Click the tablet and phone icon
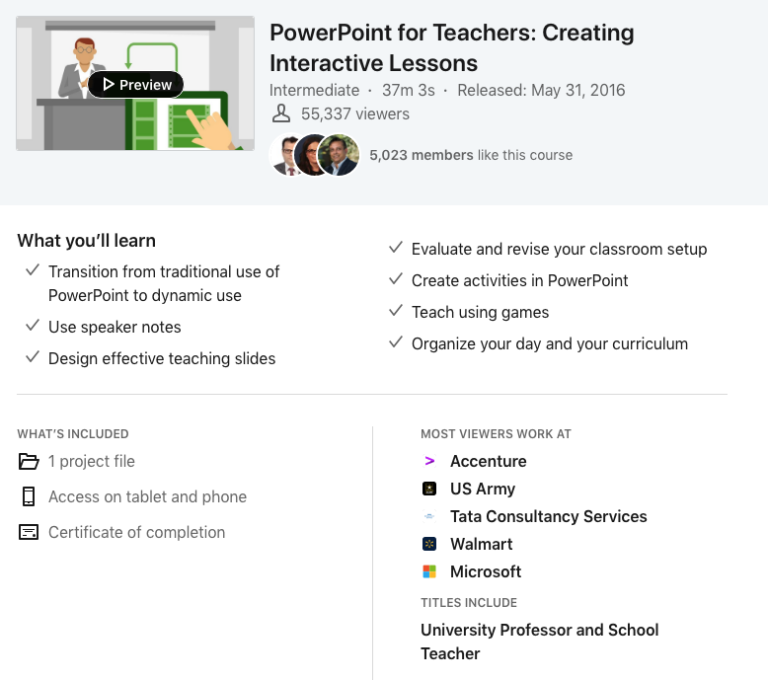 coord(28,497)
